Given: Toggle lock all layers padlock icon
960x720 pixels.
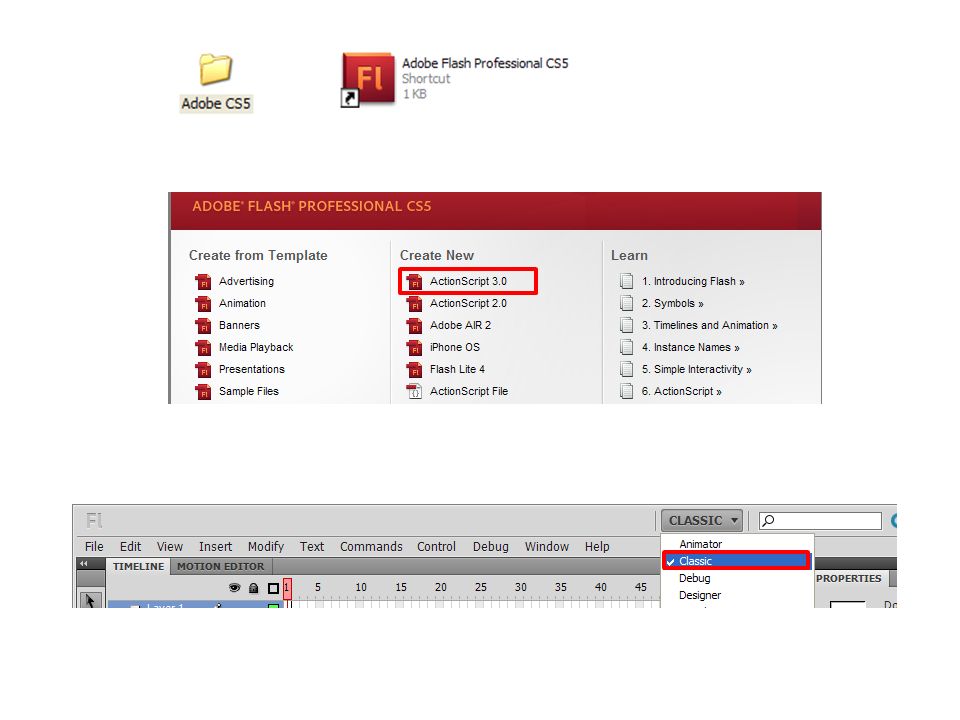Looking at the screenshot, I should (253, 588).
